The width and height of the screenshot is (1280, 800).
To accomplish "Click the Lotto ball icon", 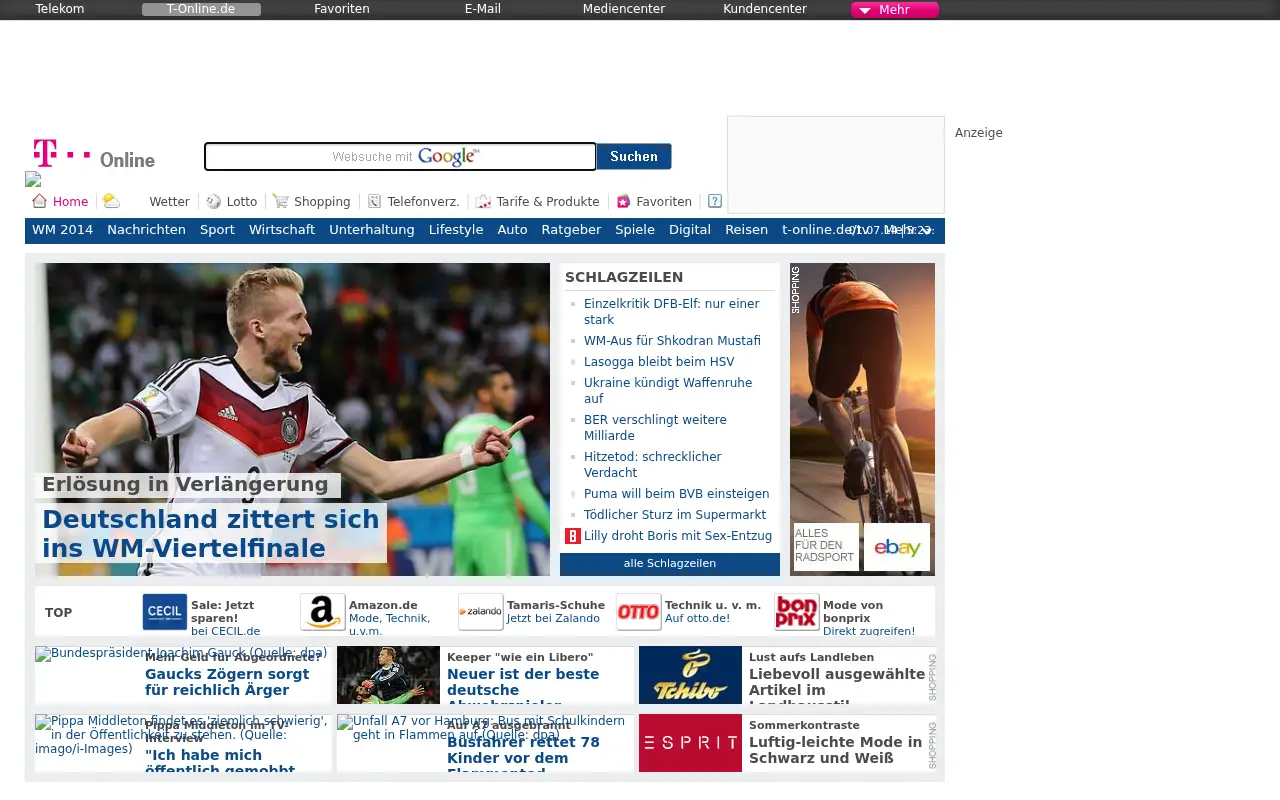I will click(x=214, y=201).
